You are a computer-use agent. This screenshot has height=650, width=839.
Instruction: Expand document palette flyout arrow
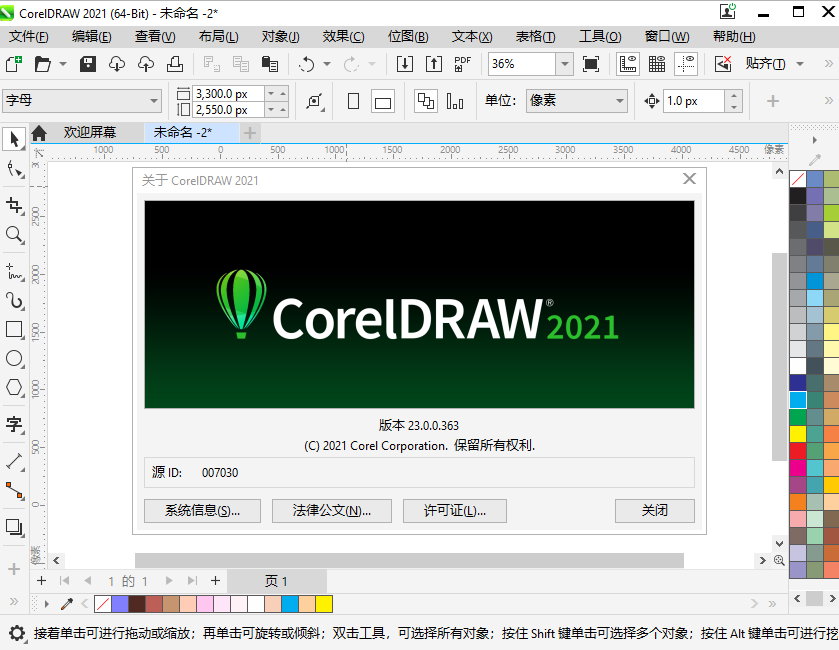[x=47, y=604]
